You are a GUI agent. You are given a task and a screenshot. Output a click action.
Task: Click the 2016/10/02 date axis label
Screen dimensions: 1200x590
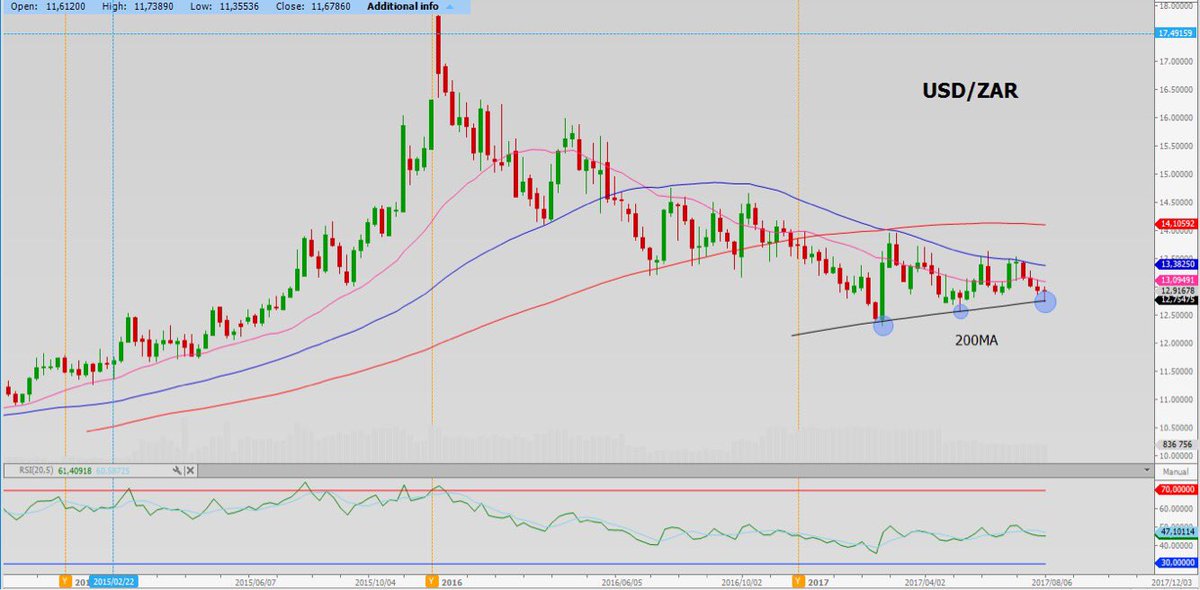pos(741,581)
